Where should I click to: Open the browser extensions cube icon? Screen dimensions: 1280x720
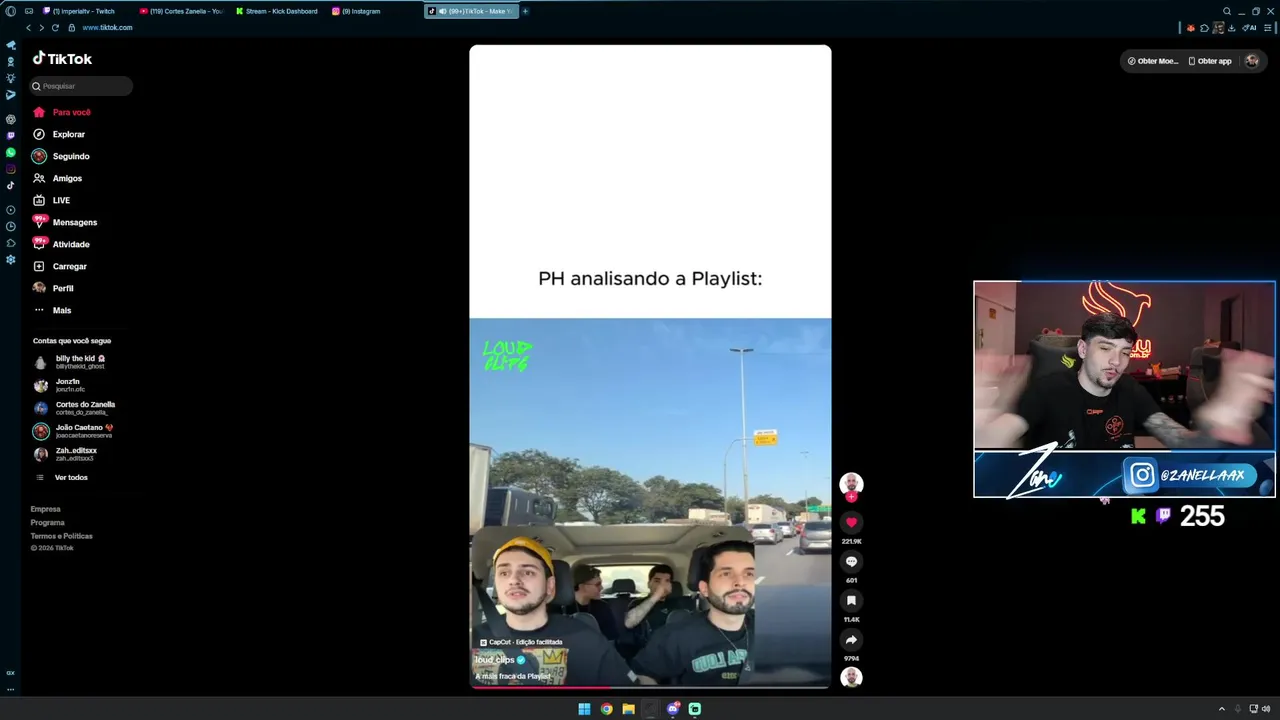[1204, 28]
